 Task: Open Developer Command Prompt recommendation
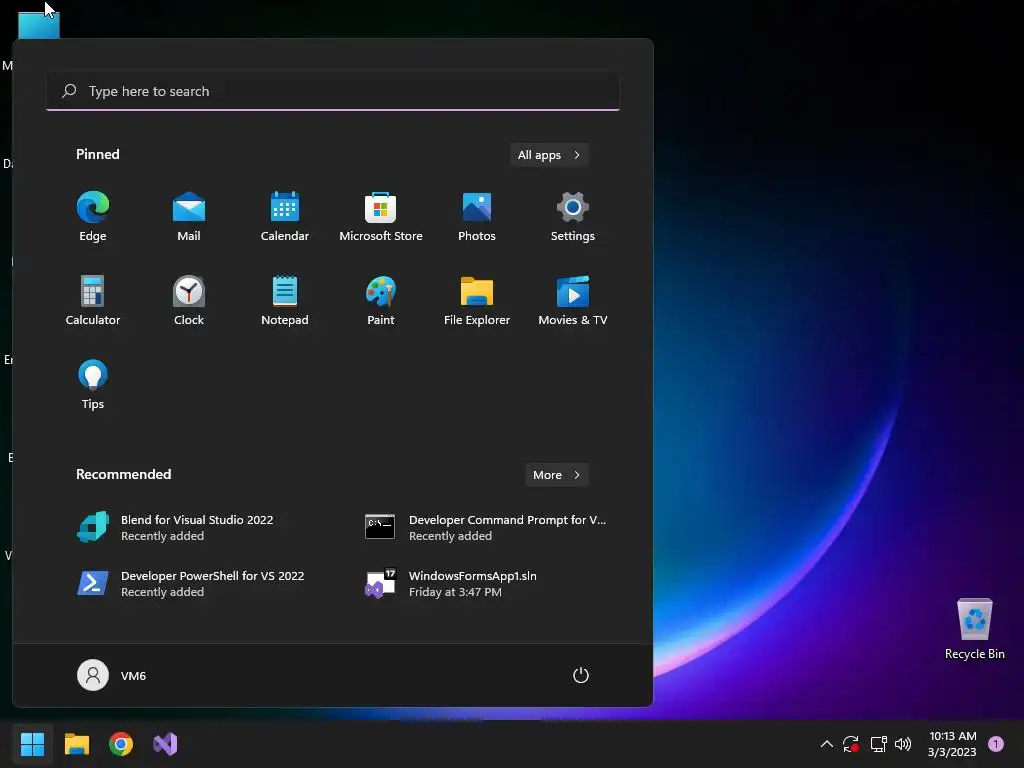[x=484, y=528]
